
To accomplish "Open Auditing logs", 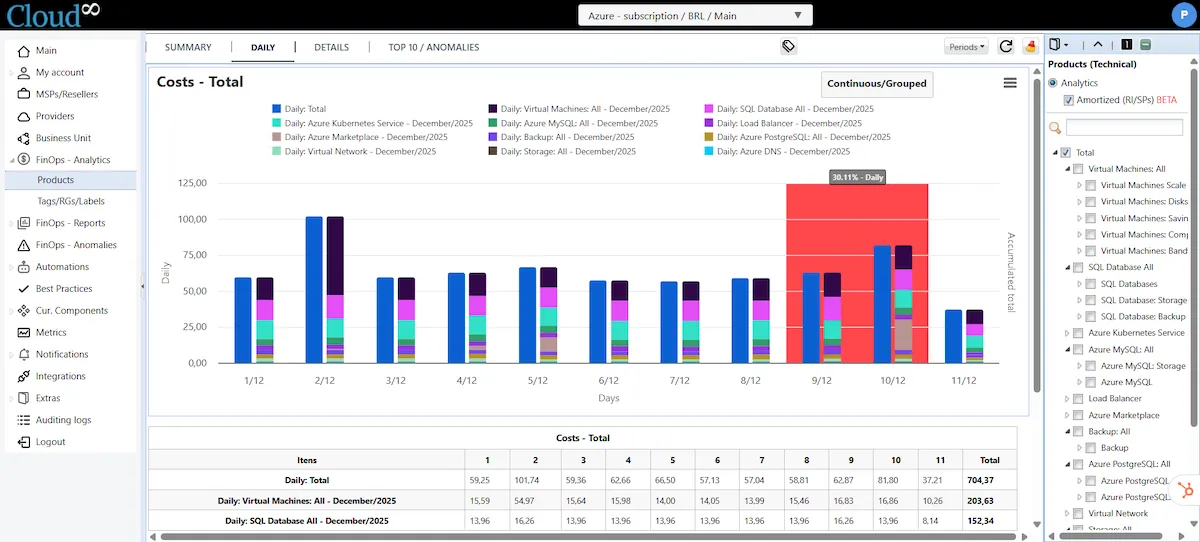I will click(63, 420).
